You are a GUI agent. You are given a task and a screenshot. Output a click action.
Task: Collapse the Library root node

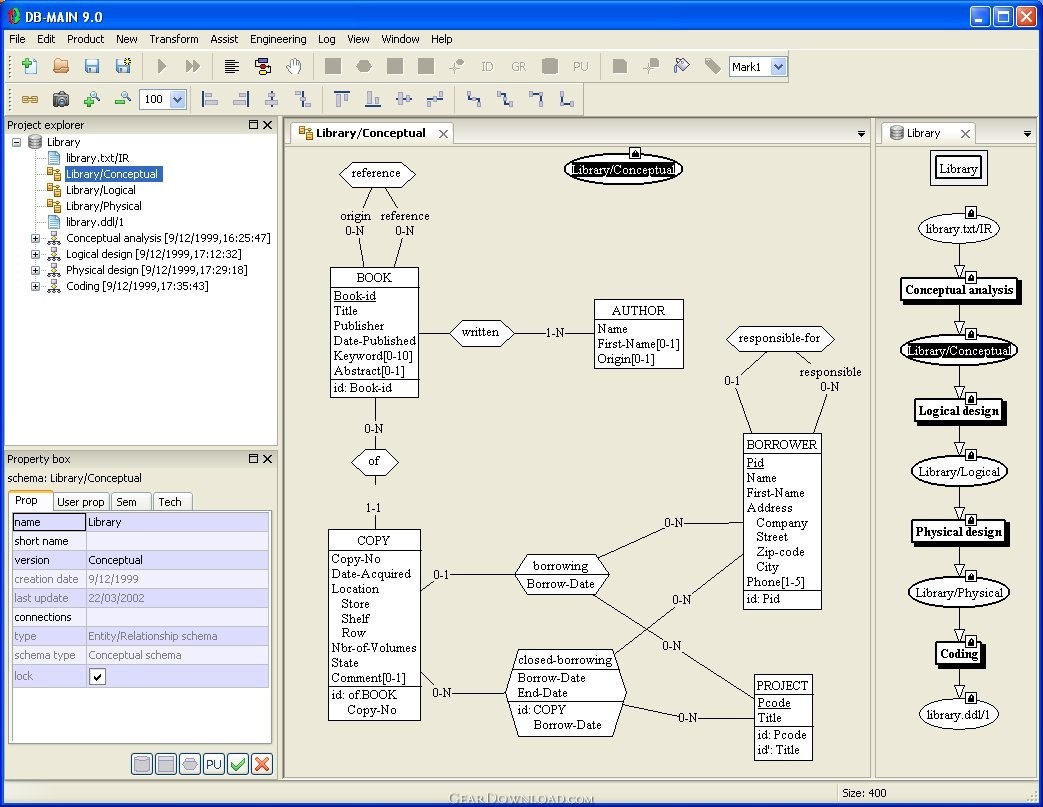click(x=17, y=142)
